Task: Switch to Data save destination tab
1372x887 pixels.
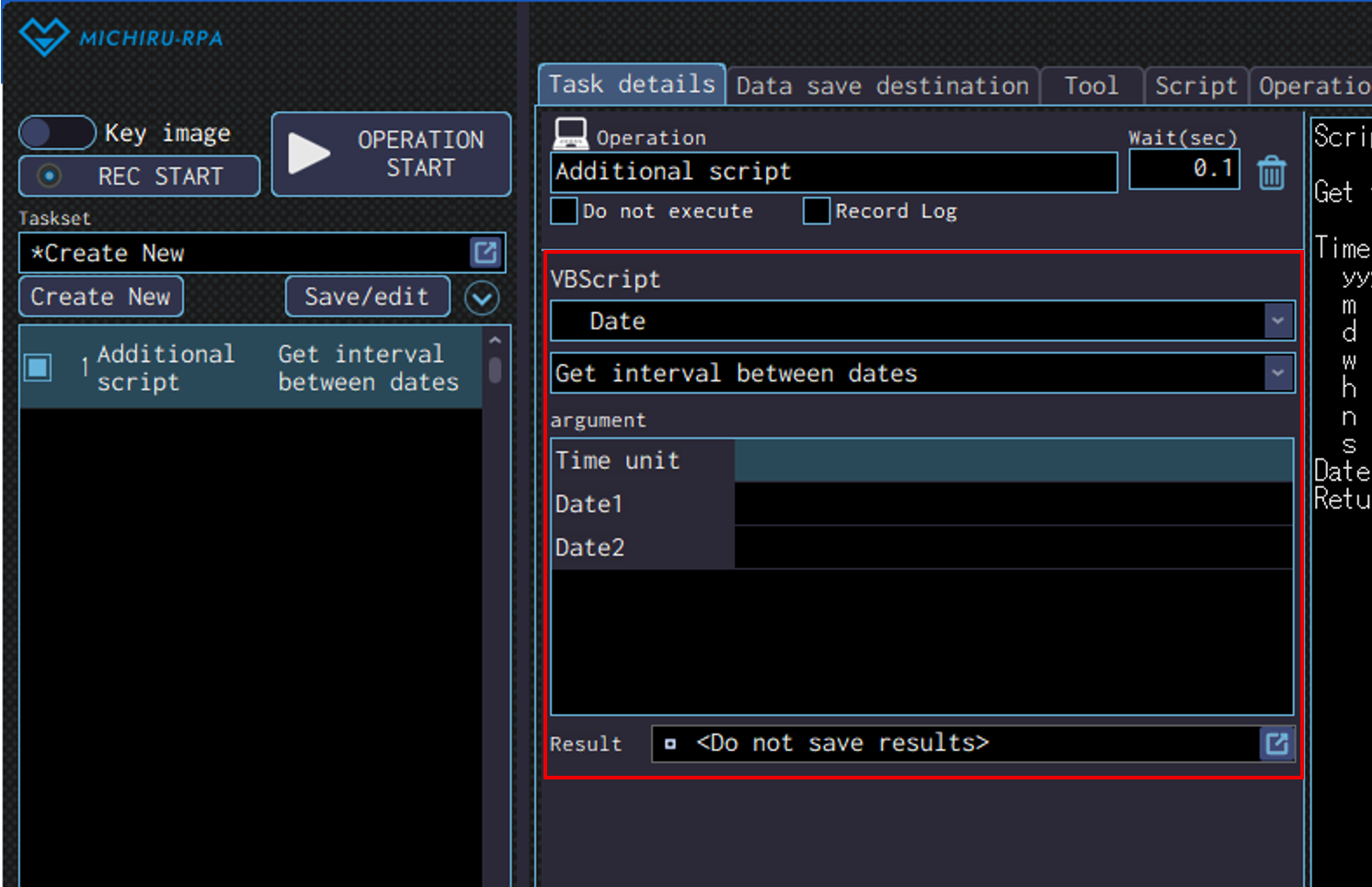Action: pos(882,86)
